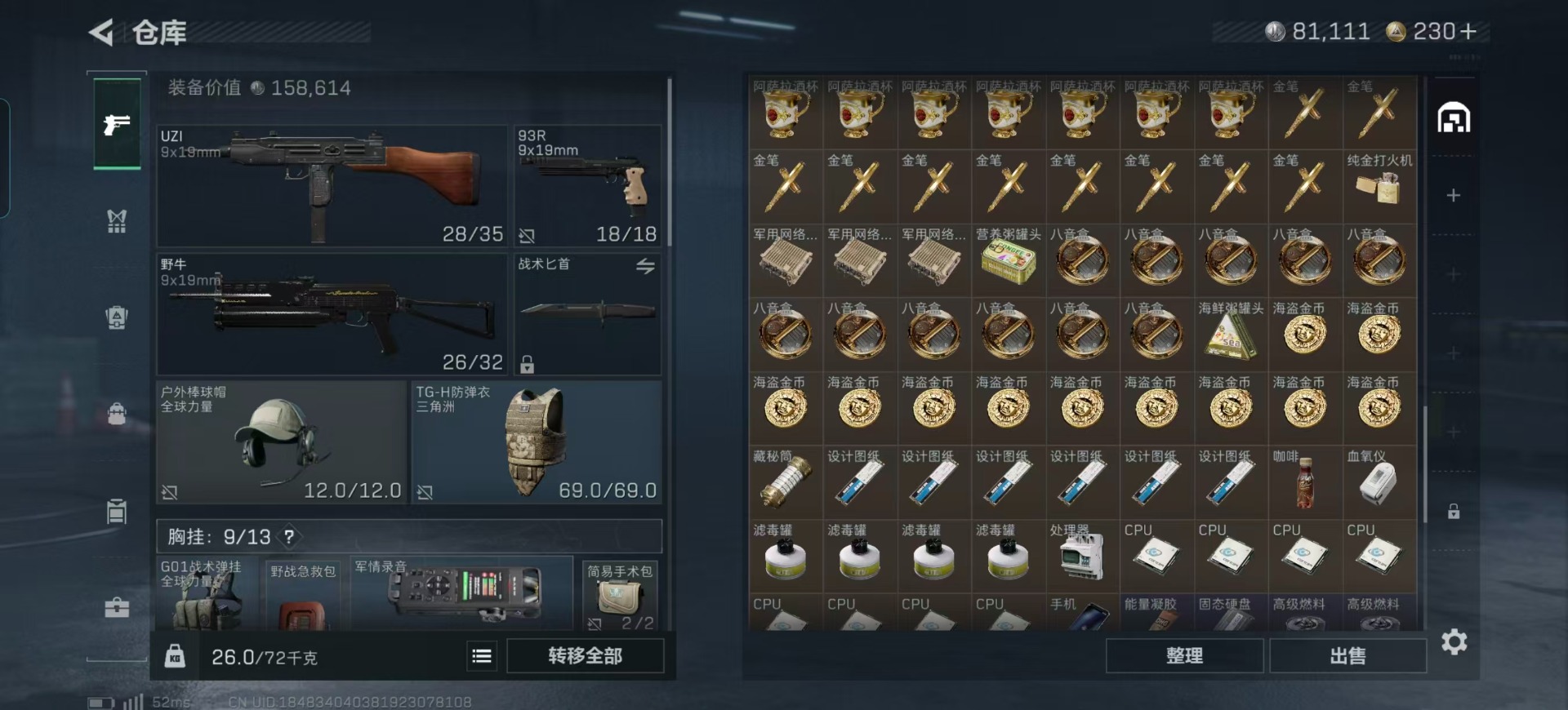Open the weapons tab with pistol icon
This screenshot has height=710, width=1568.
point(117,124)
